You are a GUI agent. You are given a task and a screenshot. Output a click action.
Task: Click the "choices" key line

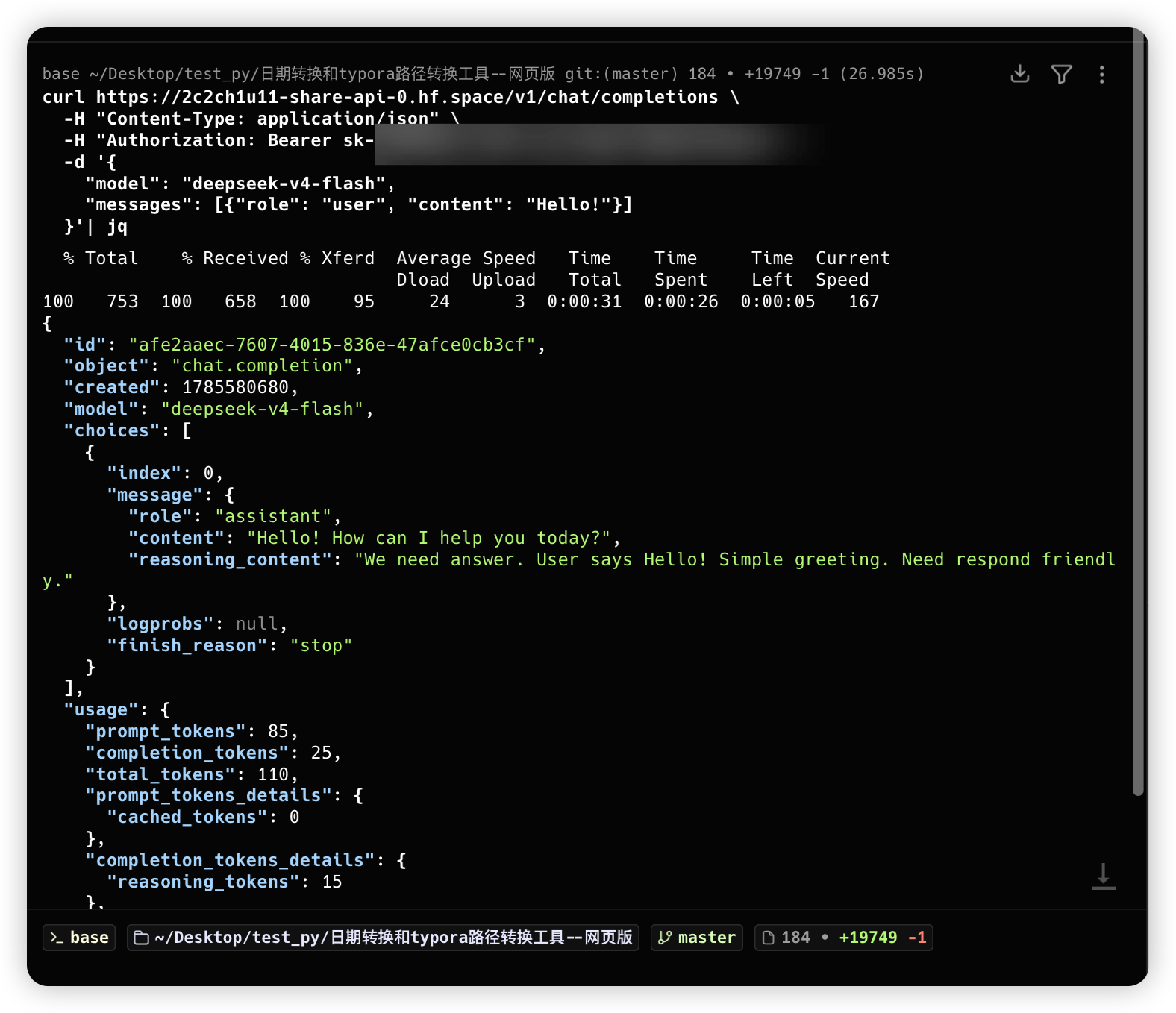coord(128,430)
